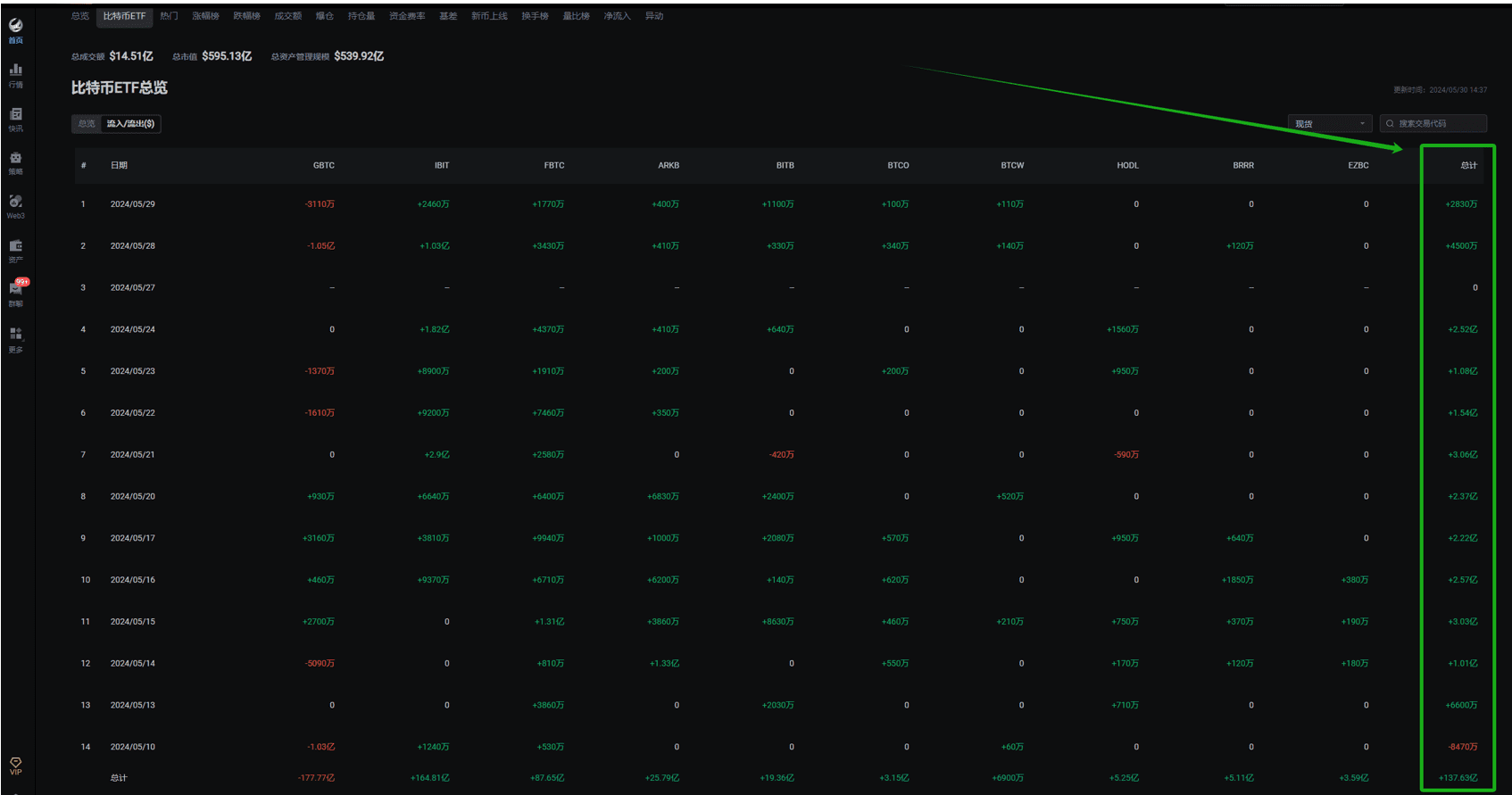Click GBTC value -3110万 on 05/29

pyautogui.click(x=320, y=204)
